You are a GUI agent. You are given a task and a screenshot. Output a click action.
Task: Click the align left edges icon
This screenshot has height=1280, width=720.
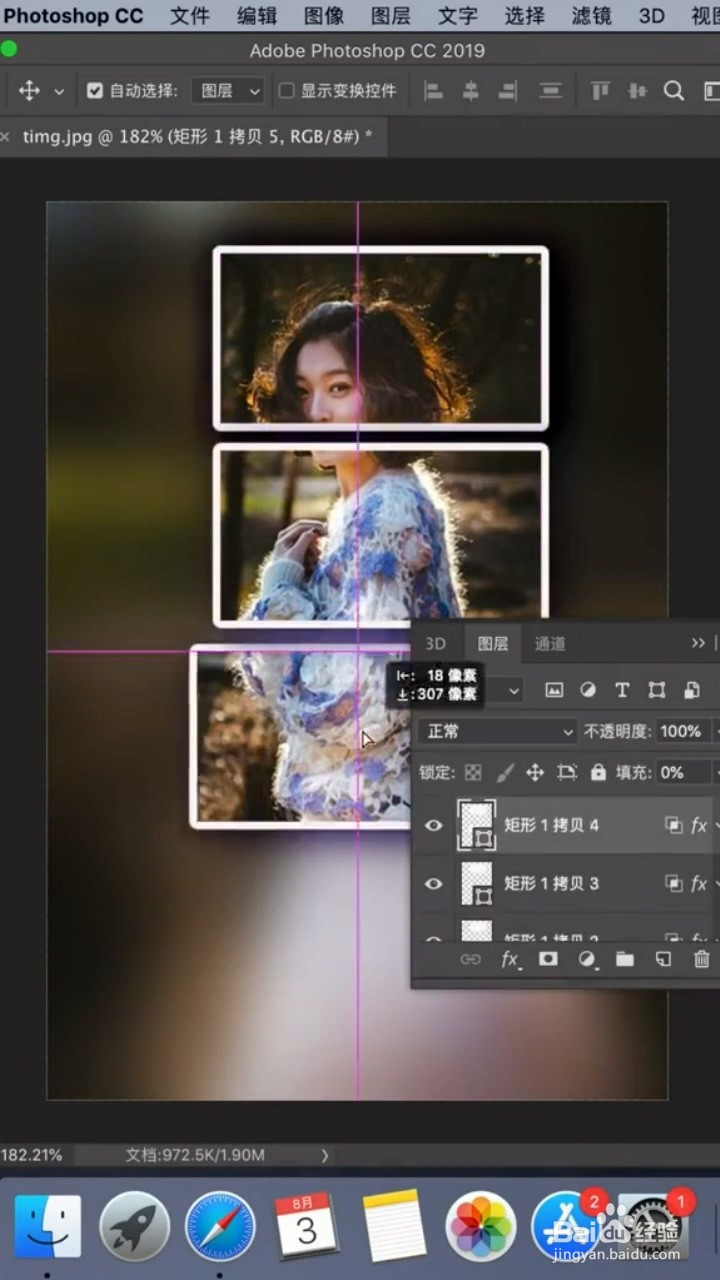(434, 91)
